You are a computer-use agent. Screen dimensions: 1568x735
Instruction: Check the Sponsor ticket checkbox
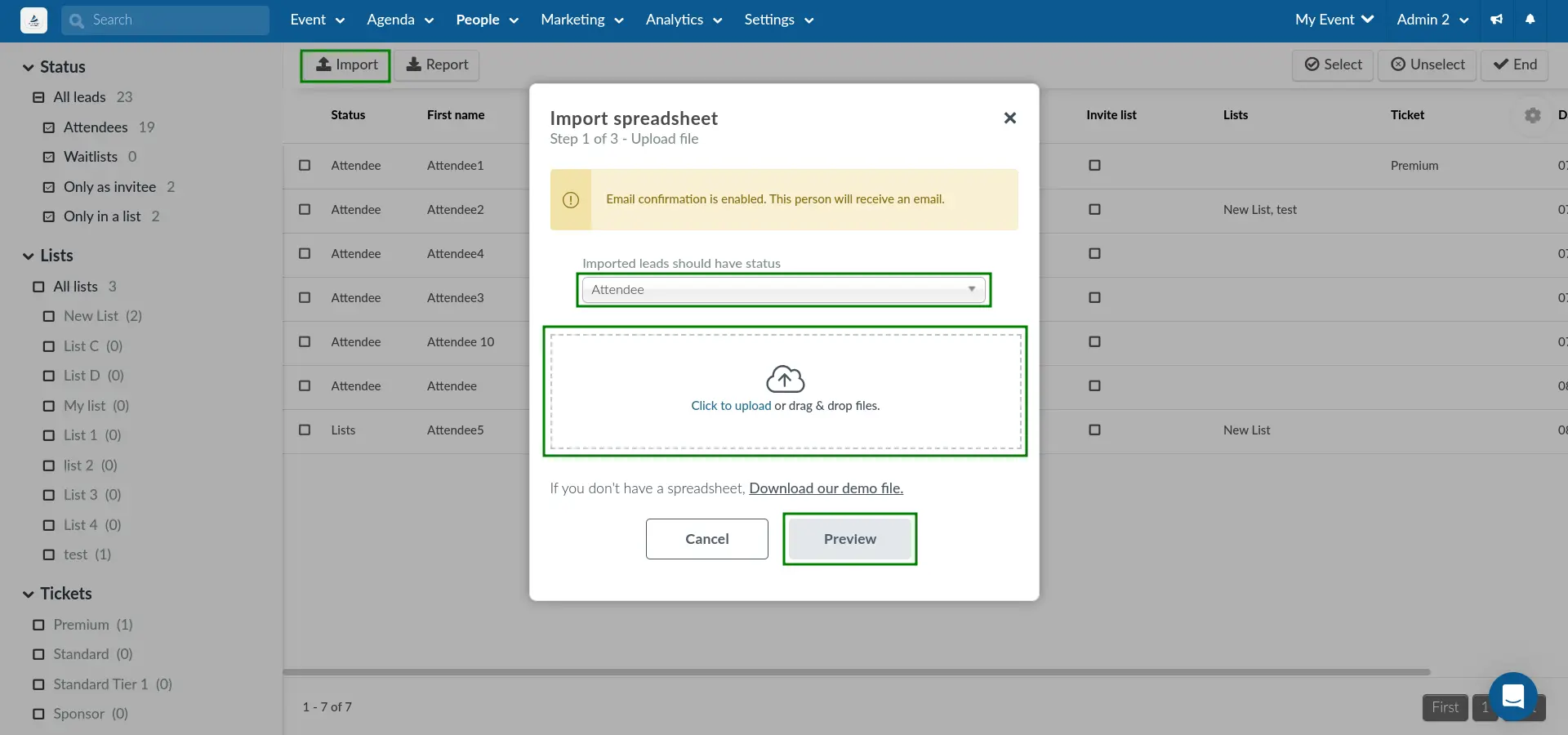click(38, 714)
